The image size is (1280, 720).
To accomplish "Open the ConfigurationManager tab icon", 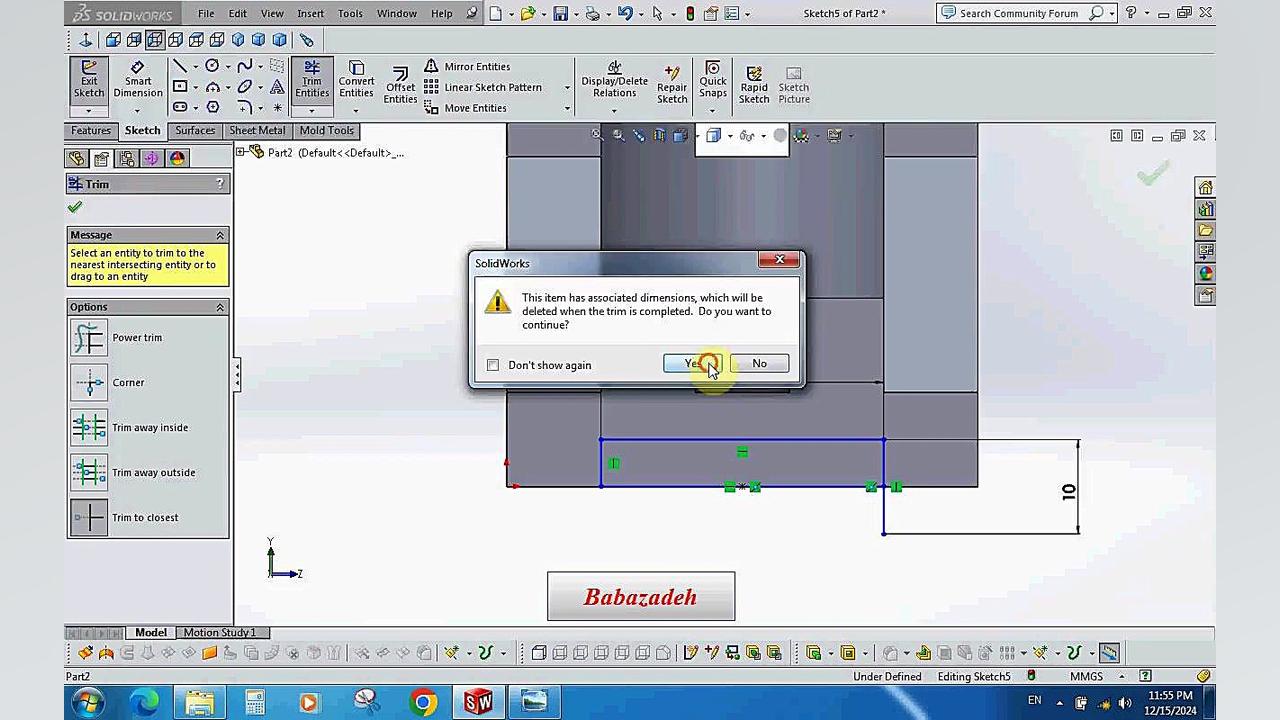I will (126, 158).
